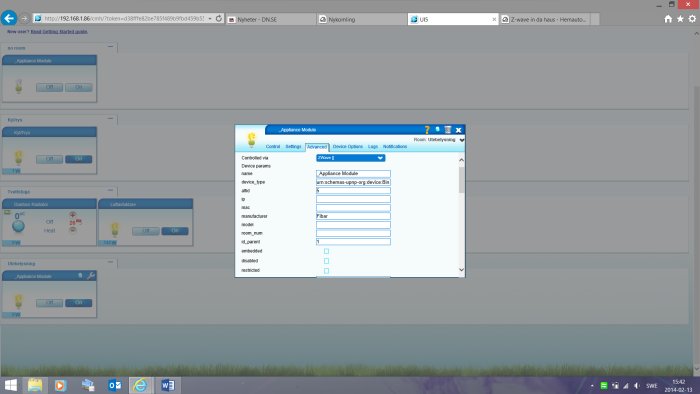The width and height of the screenshot is (700, 394).
Task: Click the dialog scrollbar up arrow
Action: point(461,159)
